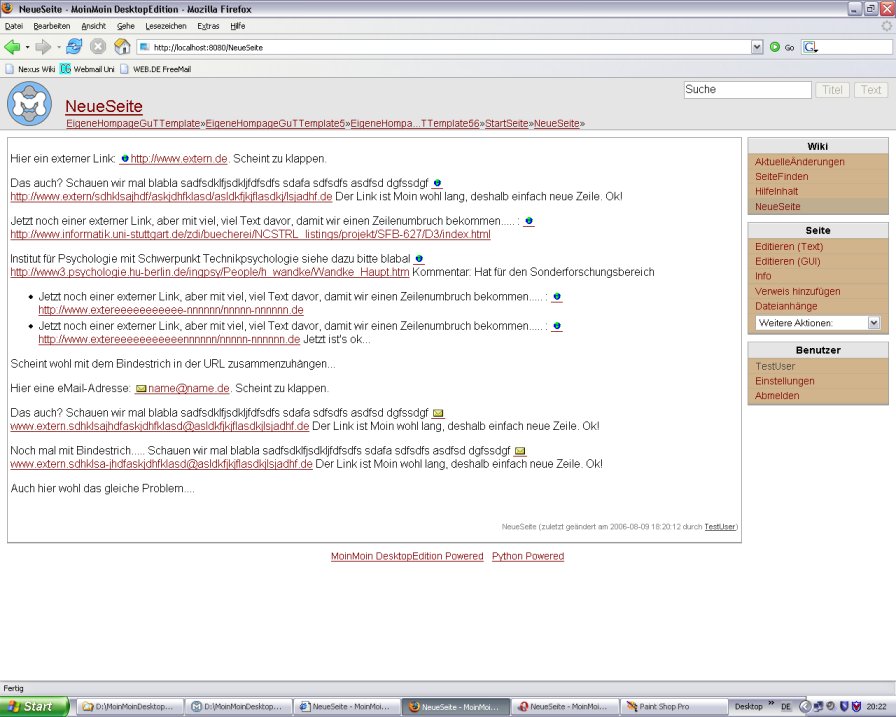Click the forward navigation arrow
The width and height of the screenshot is (896, 717).
pos(42,47)
